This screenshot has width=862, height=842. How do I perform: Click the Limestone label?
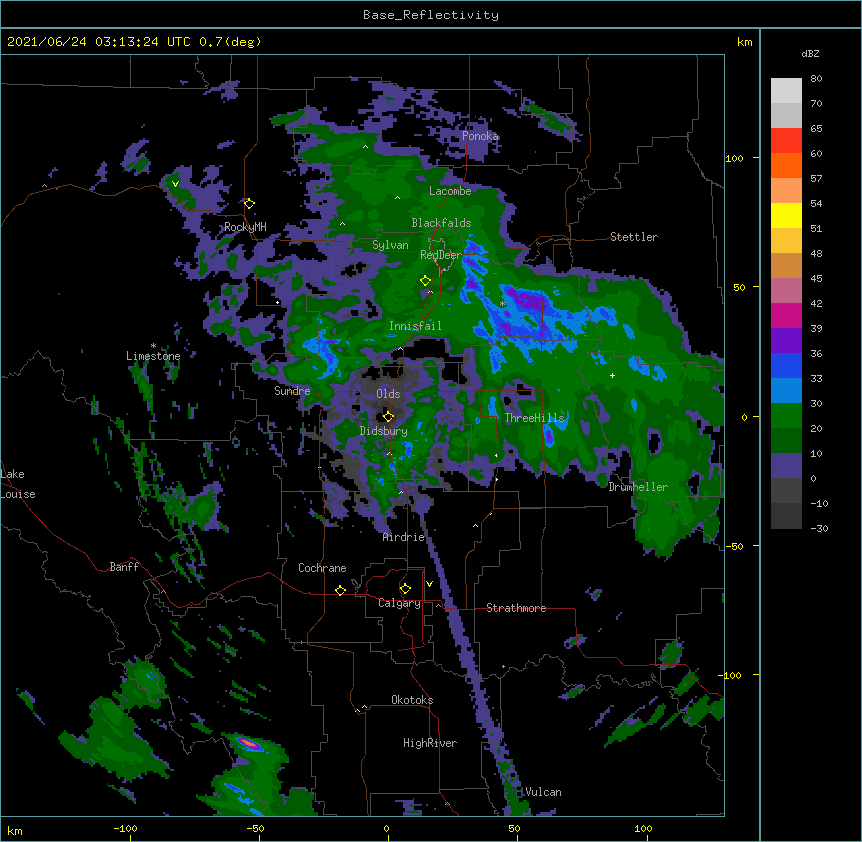pyautogui.click(x=153, y=356)
